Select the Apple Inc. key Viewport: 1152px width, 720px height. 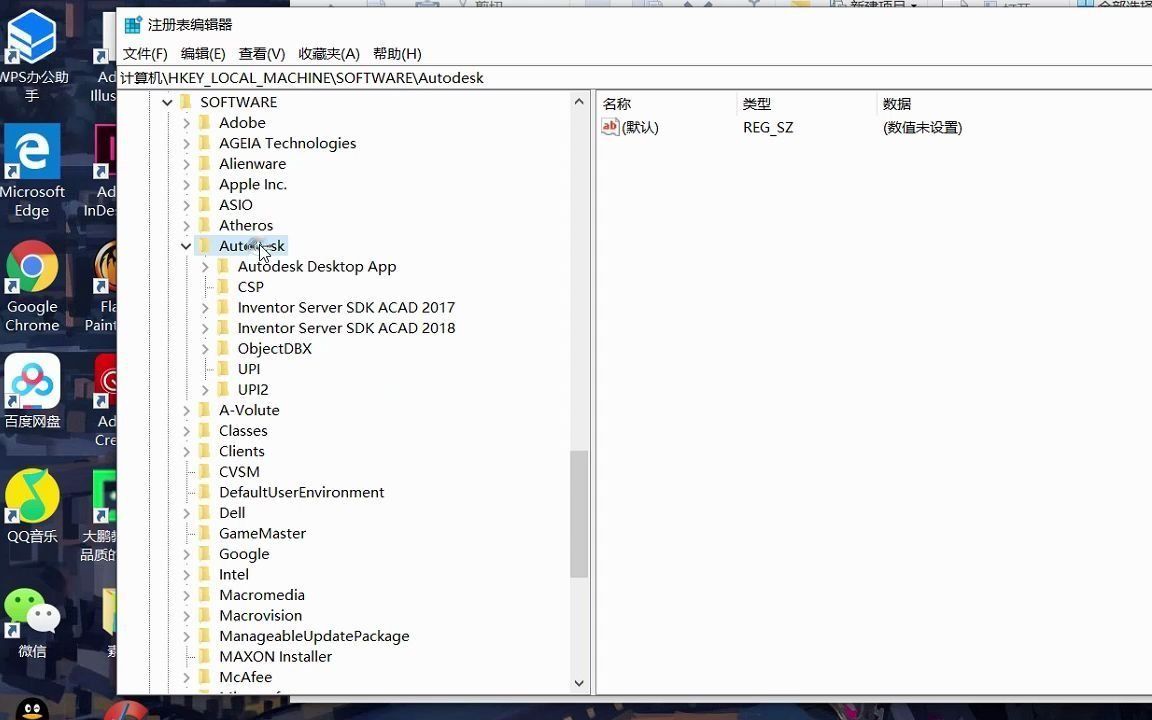(x=253, y=184)
